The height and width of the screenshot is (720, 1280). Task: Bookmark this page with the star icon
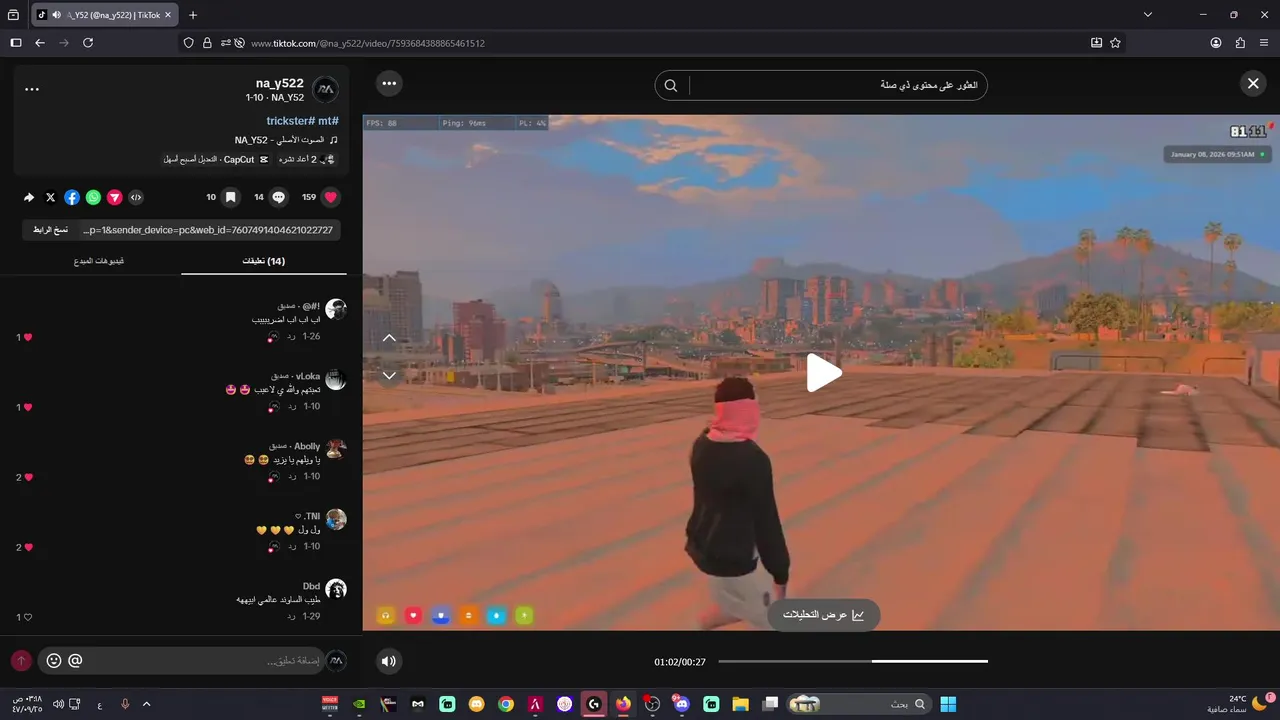[1115, 43]
